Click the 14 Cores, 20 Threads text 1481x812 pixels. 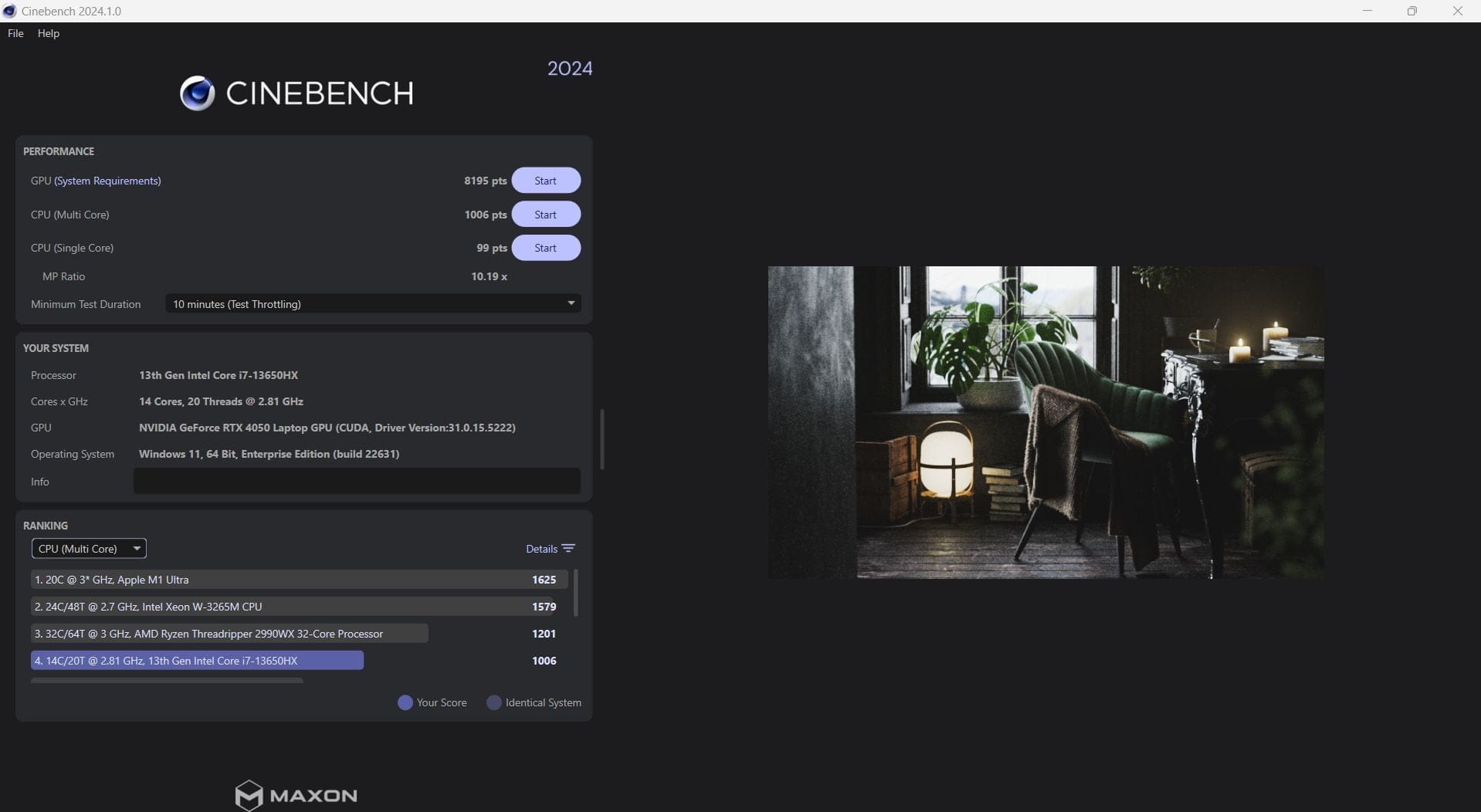point(221,401)
